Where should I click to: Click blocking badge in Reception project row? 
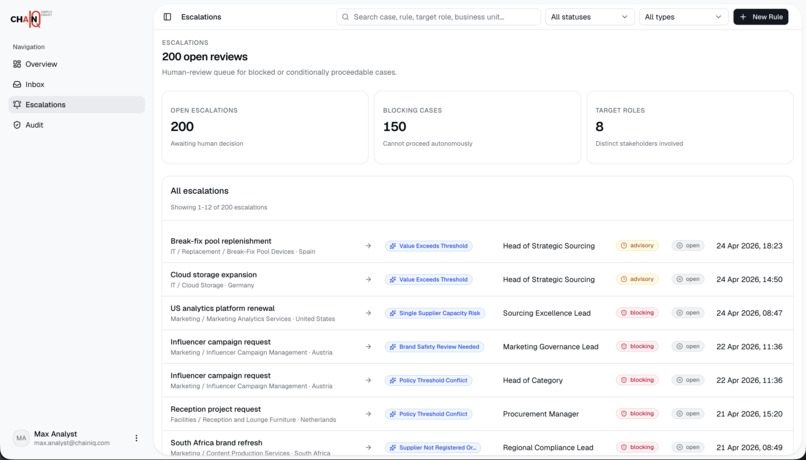(x=637, y=413)
